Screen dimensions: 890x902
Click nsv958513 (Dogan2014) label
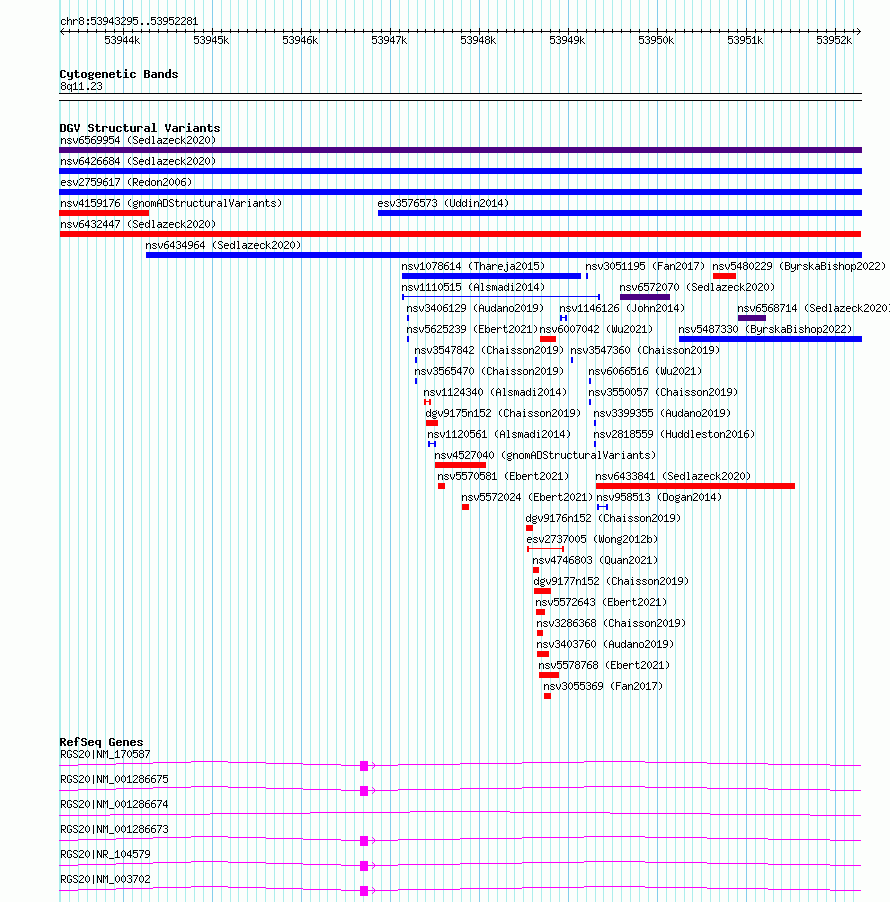pos(659,497)
